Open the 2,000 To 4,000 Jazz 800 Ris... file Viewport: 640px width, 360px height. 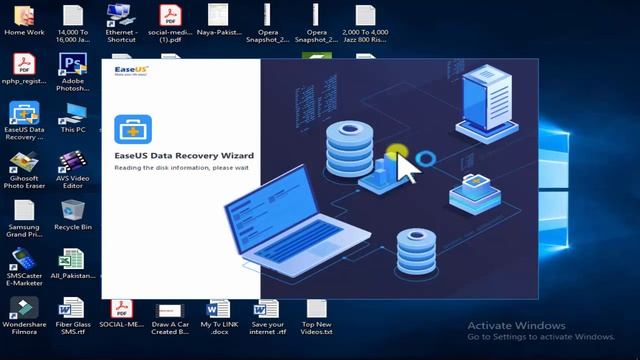(365, 23)
